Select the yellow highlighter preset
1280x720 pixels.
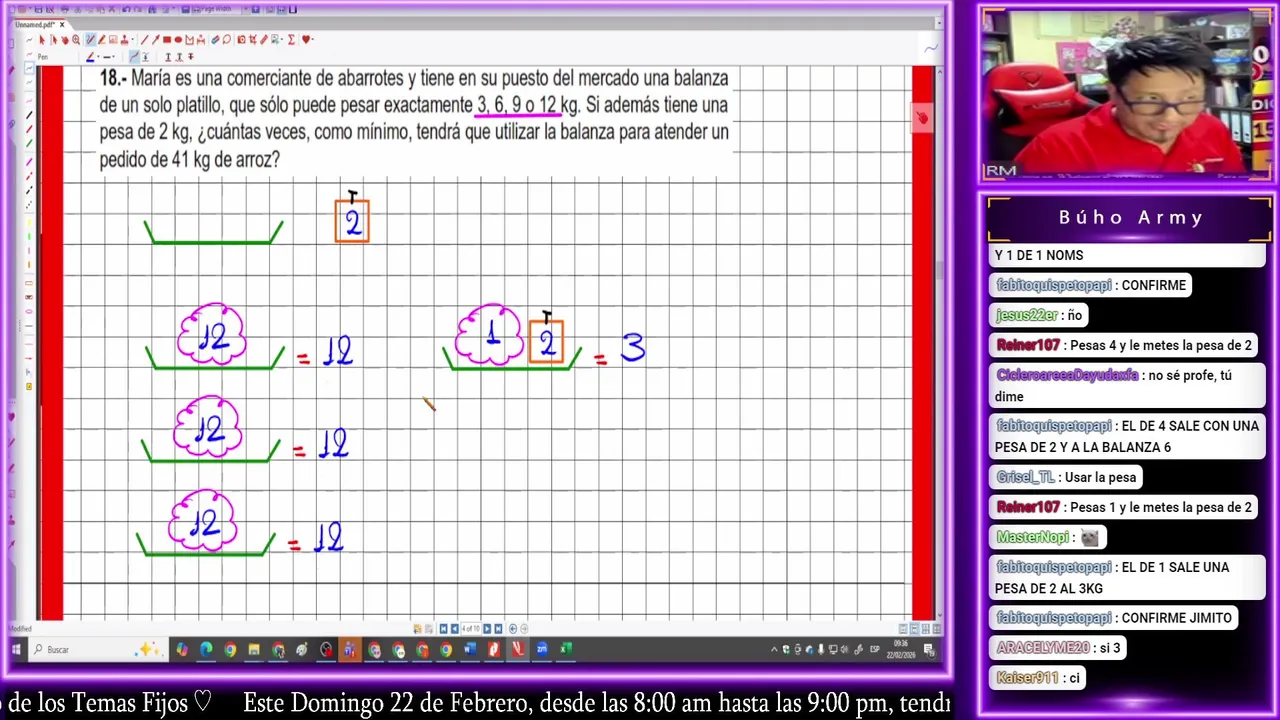(29, 222)
